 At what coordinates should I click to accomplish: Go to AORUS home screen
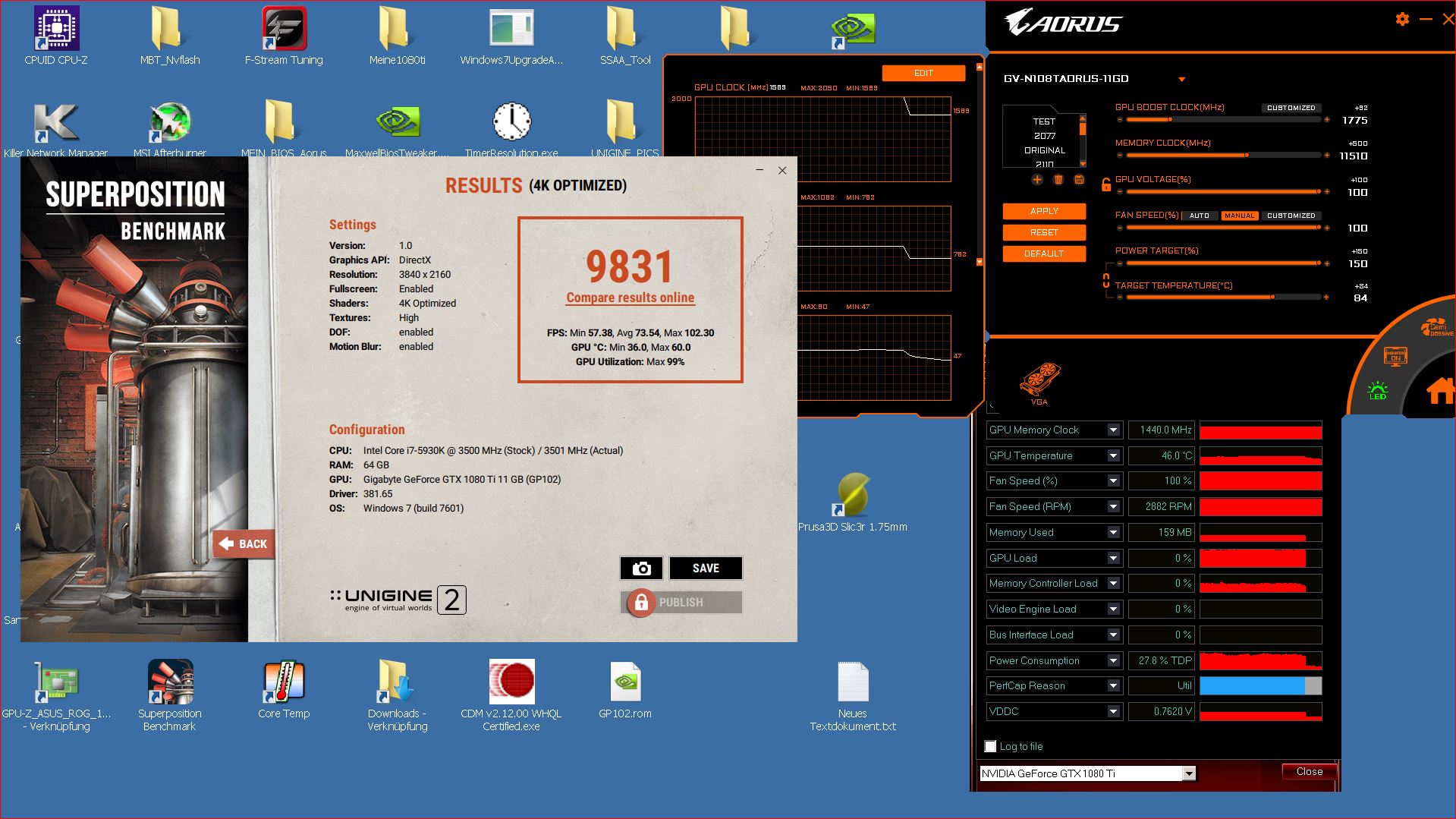click(1441, 391)
